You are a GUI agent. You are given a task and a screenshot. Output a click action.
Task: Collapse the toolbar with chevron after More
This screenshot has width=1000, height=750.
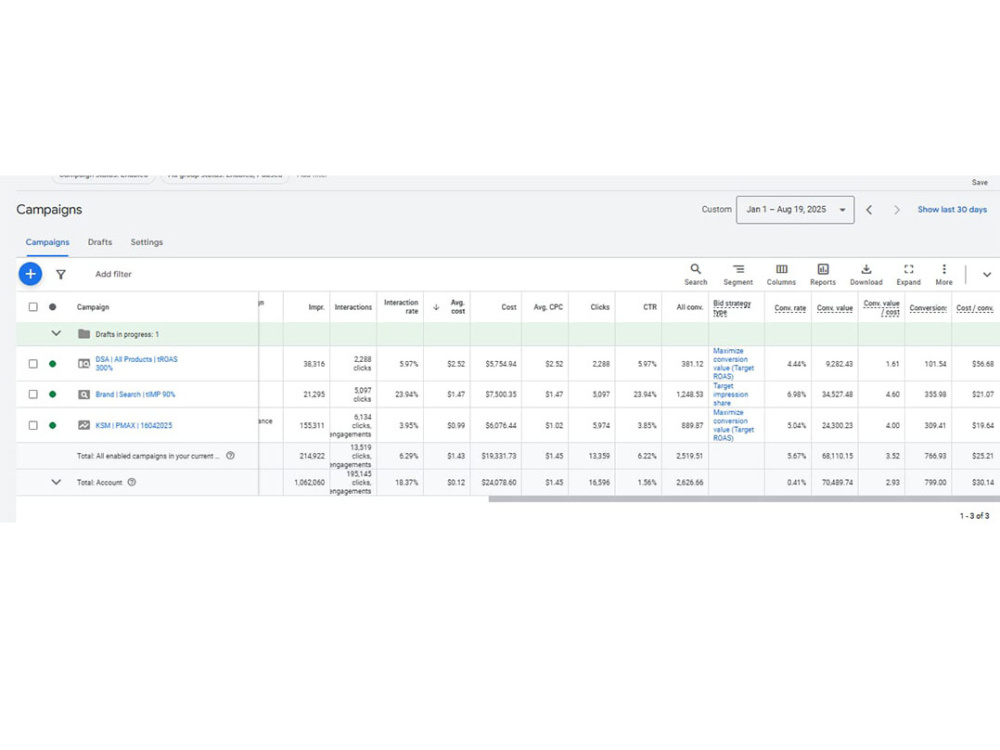[987, 274]
